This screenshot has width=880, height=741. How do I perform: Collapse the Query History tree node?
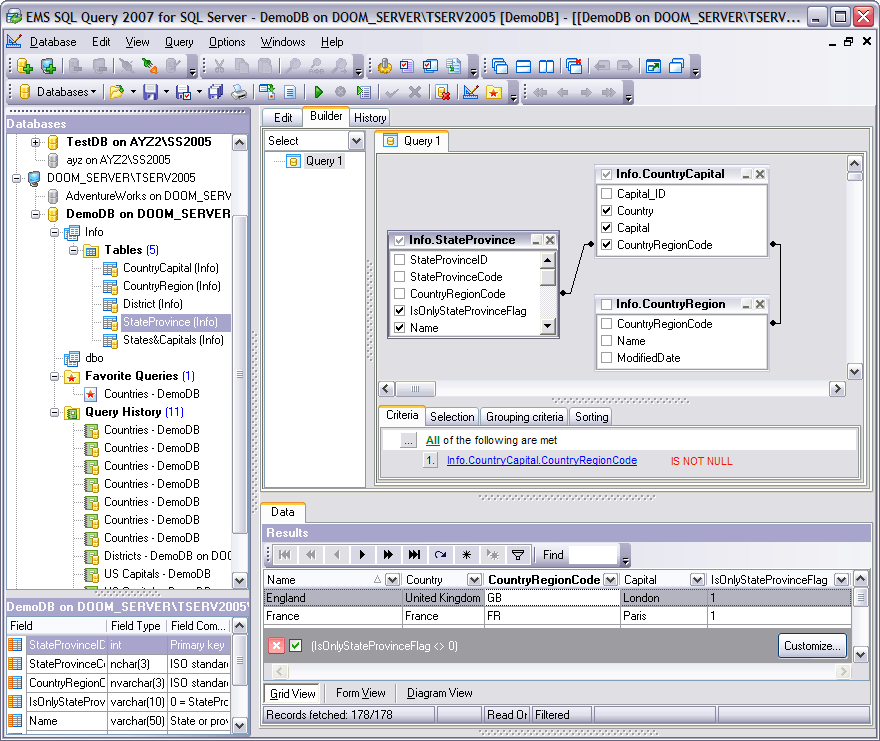coord(55,412)
